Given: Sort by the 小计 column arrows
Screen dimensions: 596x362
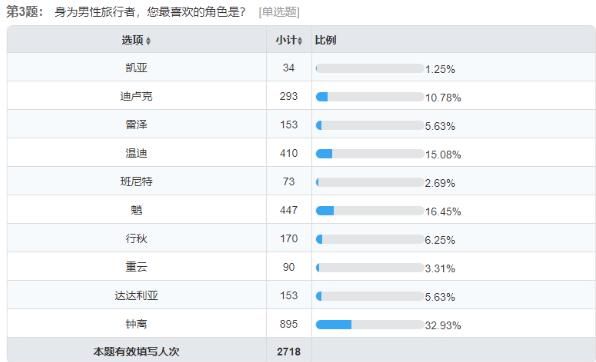Looking at the screenshot, I should coord(300,41).
